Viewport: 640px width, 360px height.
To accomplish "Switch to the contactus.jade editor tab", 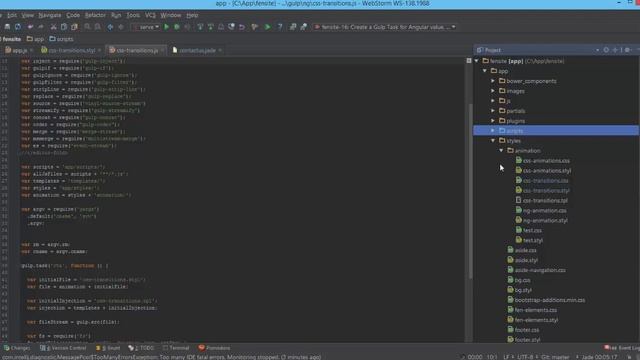I will 197,50.
